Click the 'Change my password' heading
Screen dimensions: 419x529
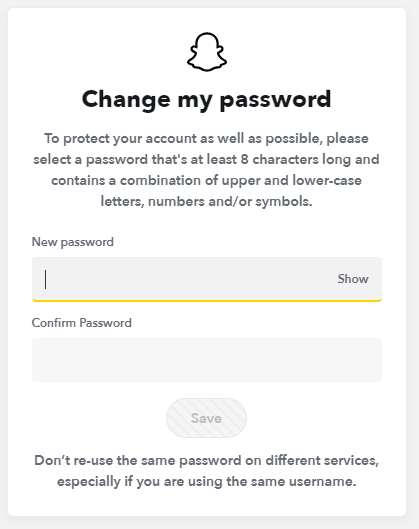[x=206, y=100]
